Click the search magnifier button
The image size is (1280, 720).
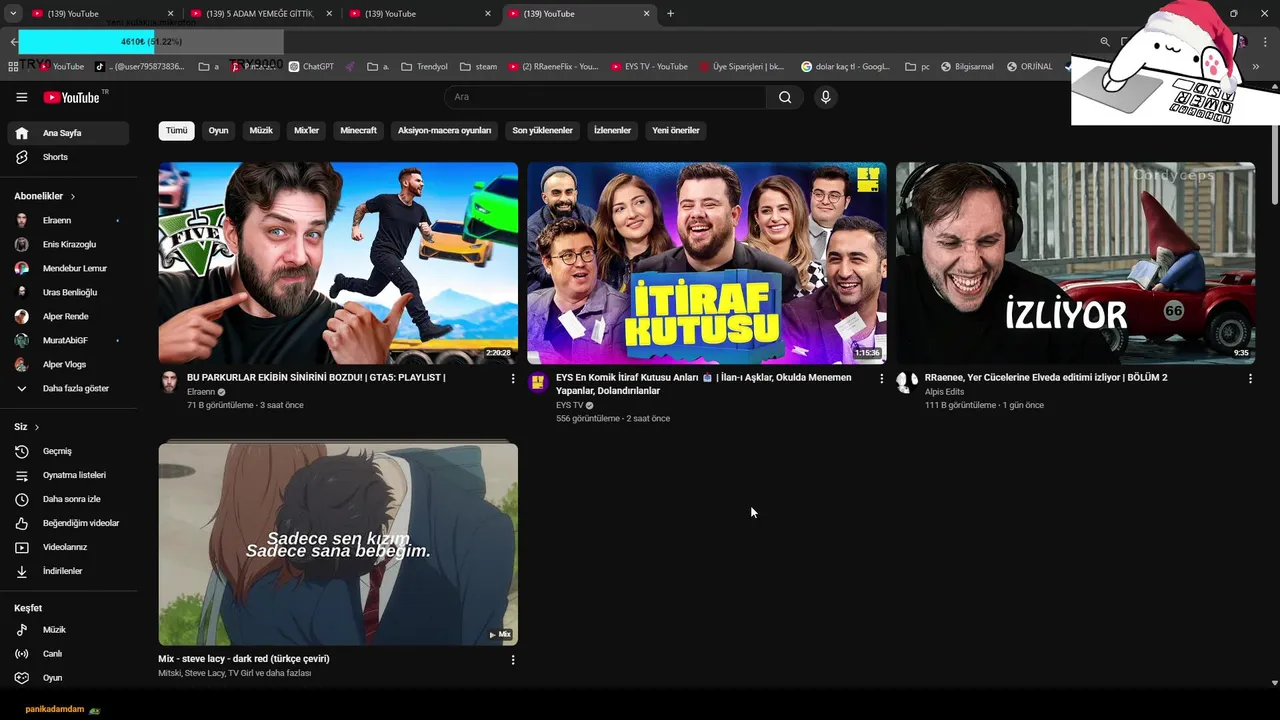click(x=785, y=97)
